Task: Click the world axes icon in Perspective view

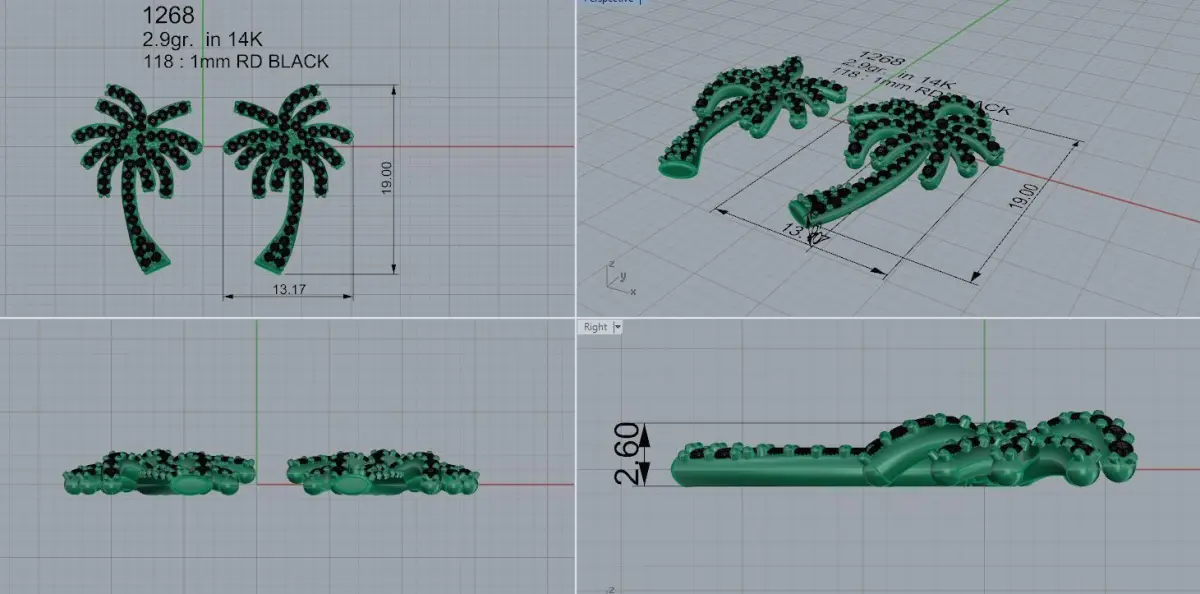Action: pos(619,279)
